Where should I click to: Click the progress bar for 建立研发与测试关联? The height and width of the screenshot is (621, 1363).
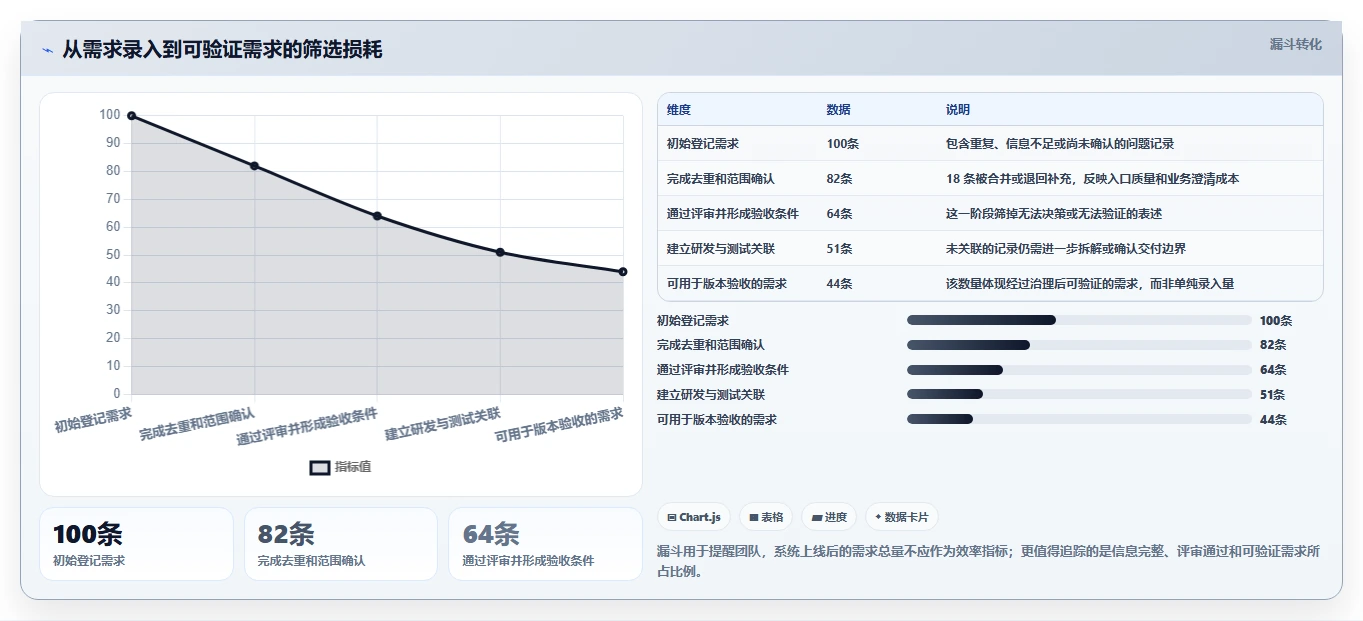tap(1079, 395)
